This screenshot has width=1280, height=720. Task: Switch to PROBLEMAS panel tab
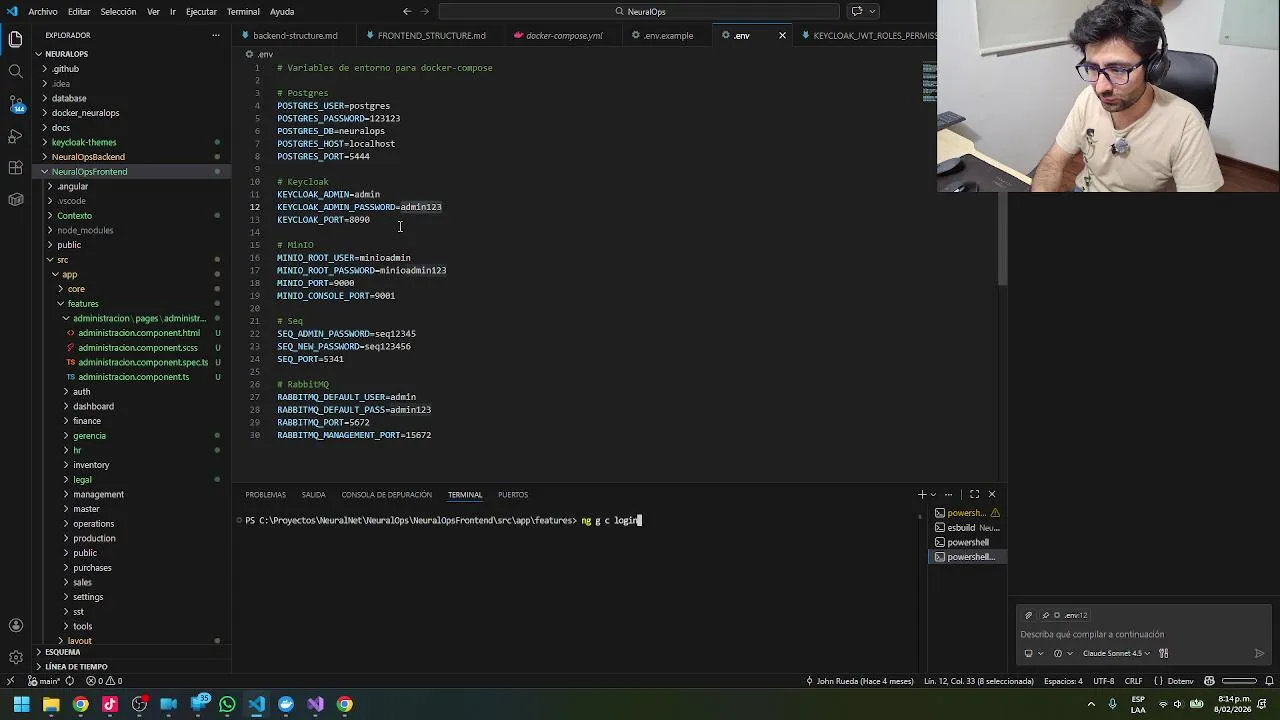point(265,494)
